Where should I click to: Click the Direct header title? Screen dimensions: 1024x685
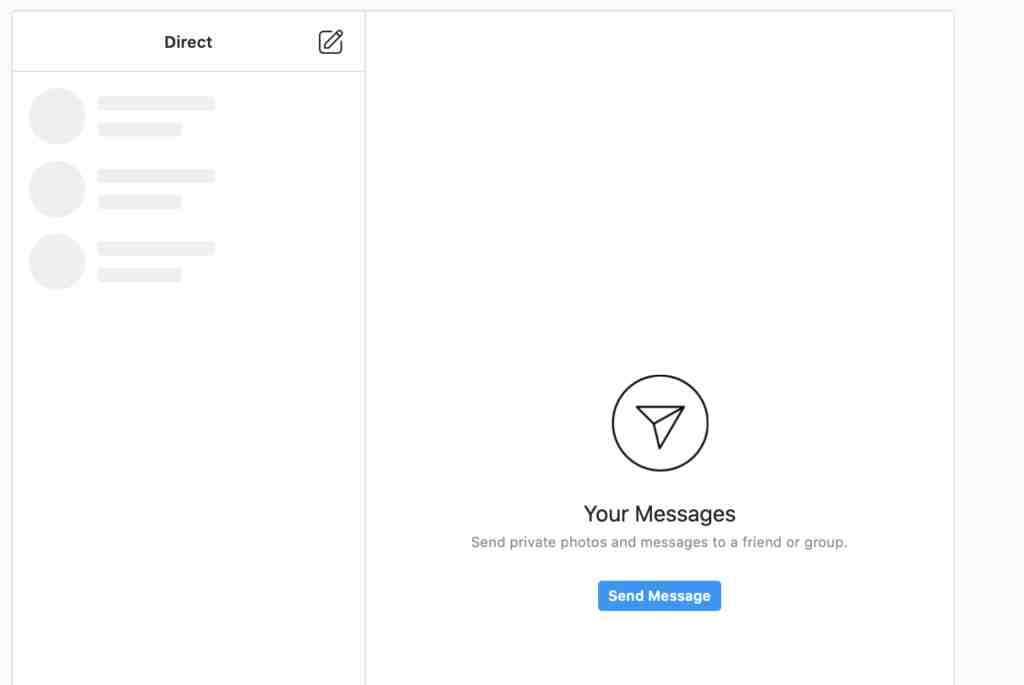188,42
